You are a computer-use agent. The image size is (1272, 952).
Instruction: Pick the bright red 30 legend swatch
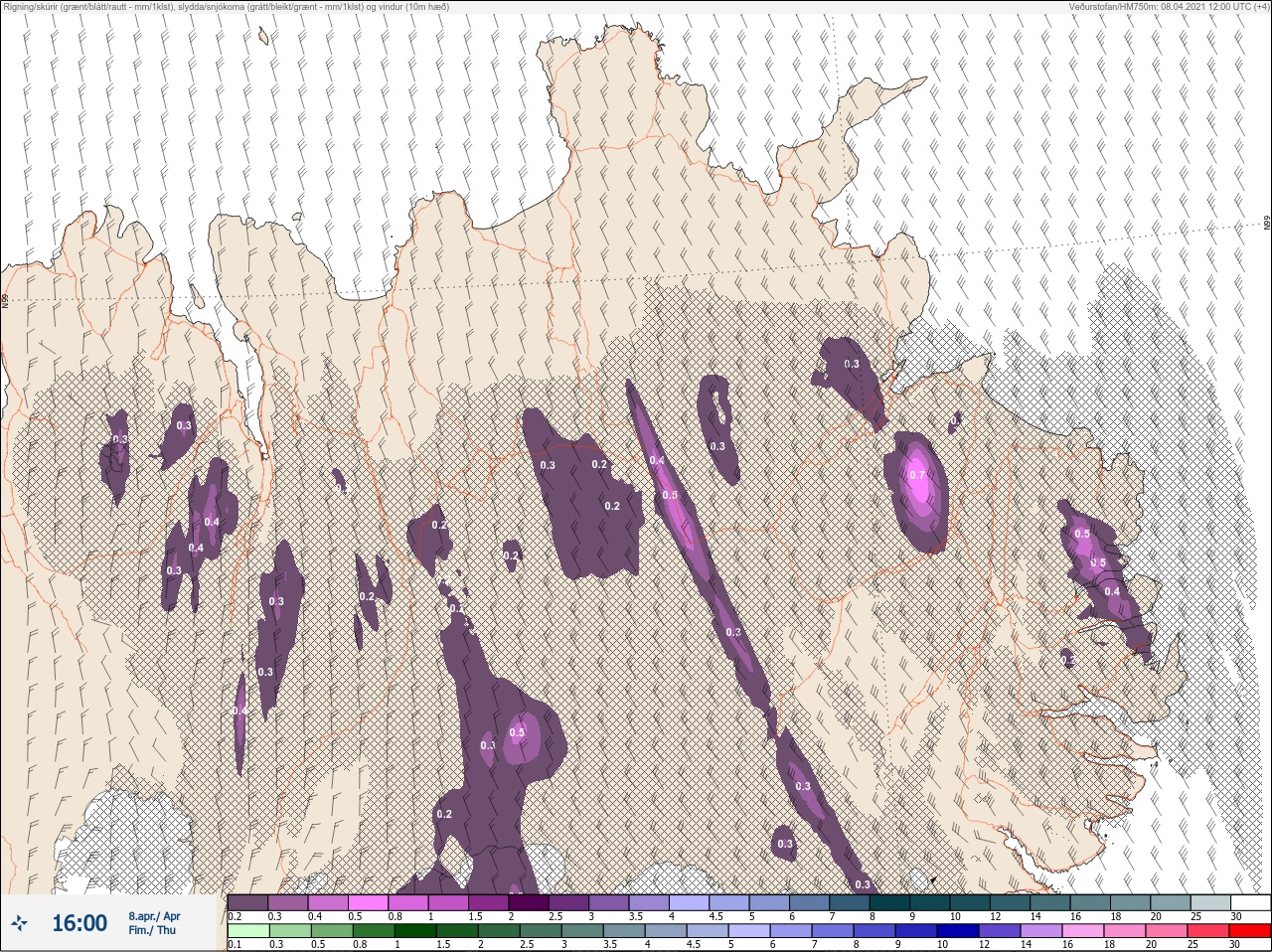pyautogui.click(x=1249, y=931)
